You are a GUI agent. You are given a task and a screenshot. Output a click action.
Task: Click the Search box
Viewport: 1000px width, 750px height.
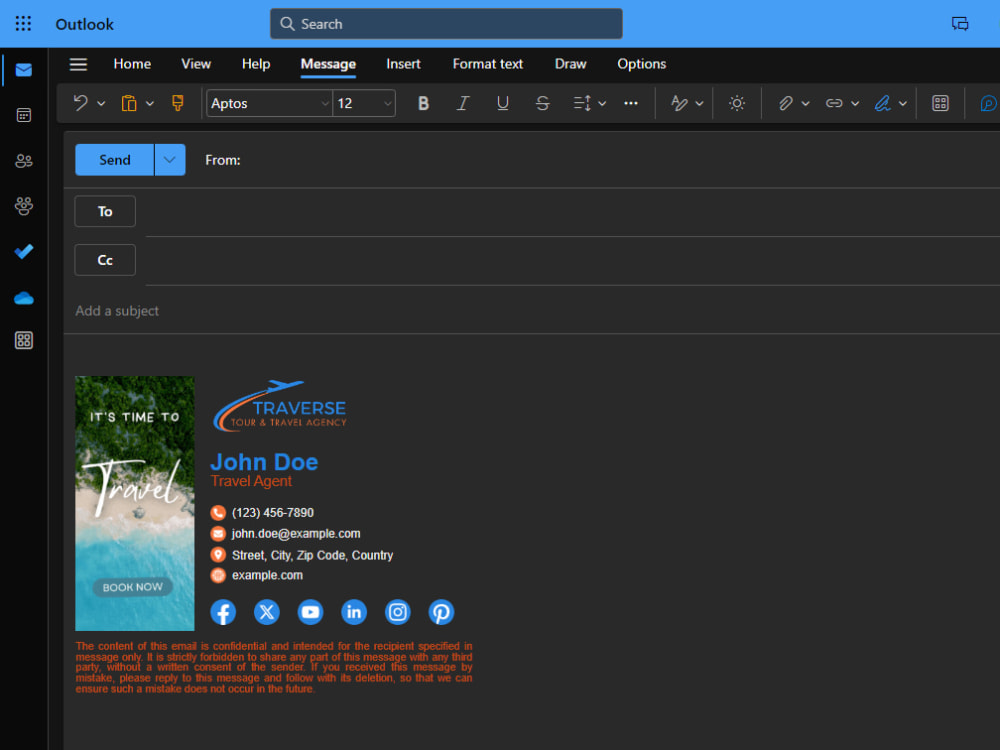point(446,24)
